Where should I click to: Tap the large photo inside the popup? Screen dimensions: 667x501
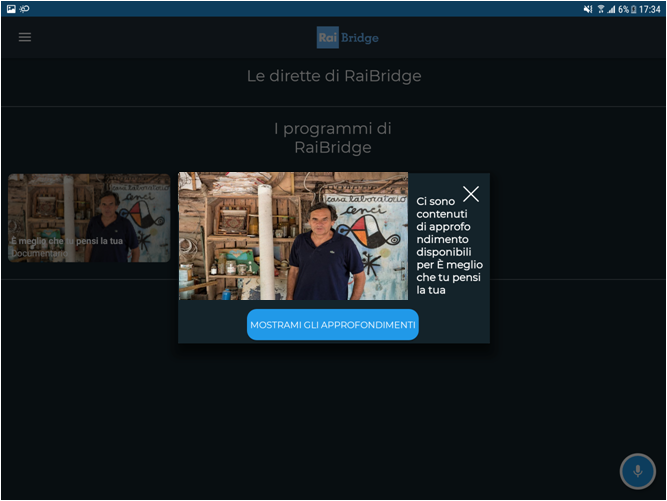pos(293,236)
